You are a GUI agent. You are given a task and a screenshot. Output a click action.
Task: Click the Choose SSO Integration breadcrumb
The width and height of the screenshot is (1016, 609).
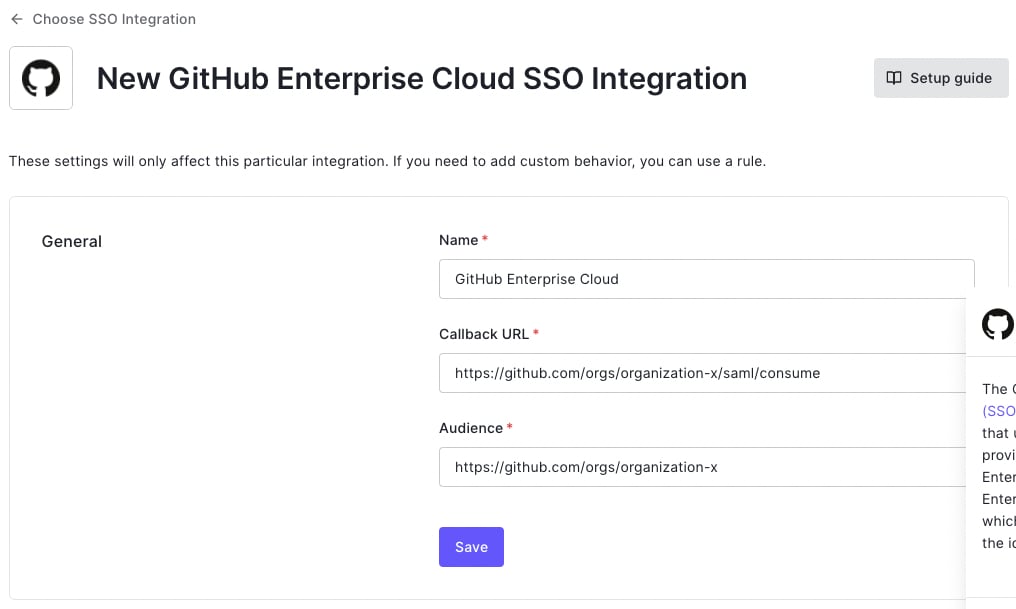click(x=114, y=19)
